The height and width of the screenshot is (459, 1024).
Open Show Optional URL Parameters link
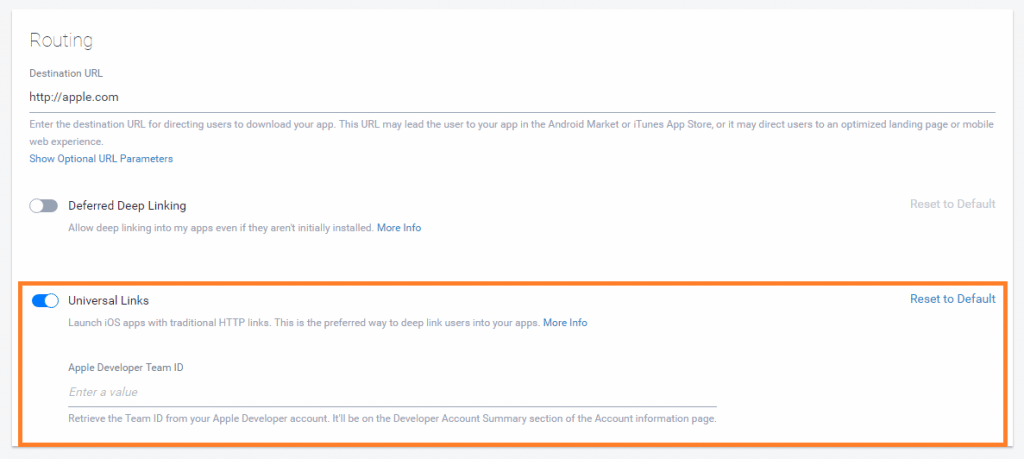click(101, 159)
